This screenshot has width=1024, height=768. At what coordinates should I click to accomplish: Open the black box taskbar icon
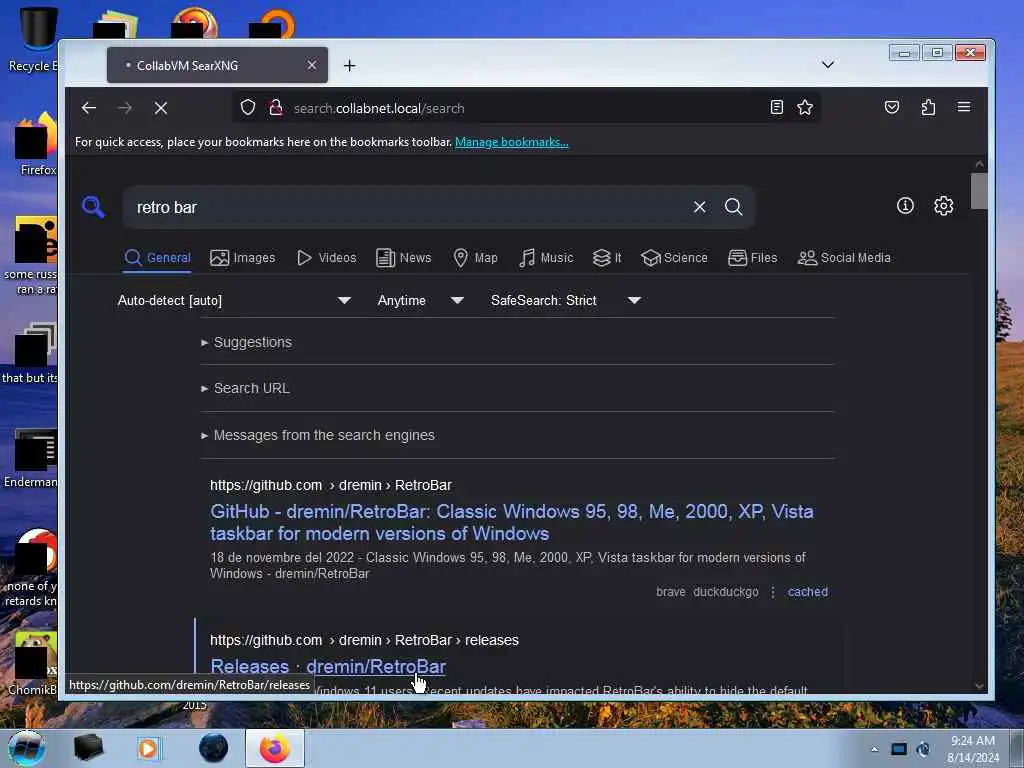pos(88,748)
